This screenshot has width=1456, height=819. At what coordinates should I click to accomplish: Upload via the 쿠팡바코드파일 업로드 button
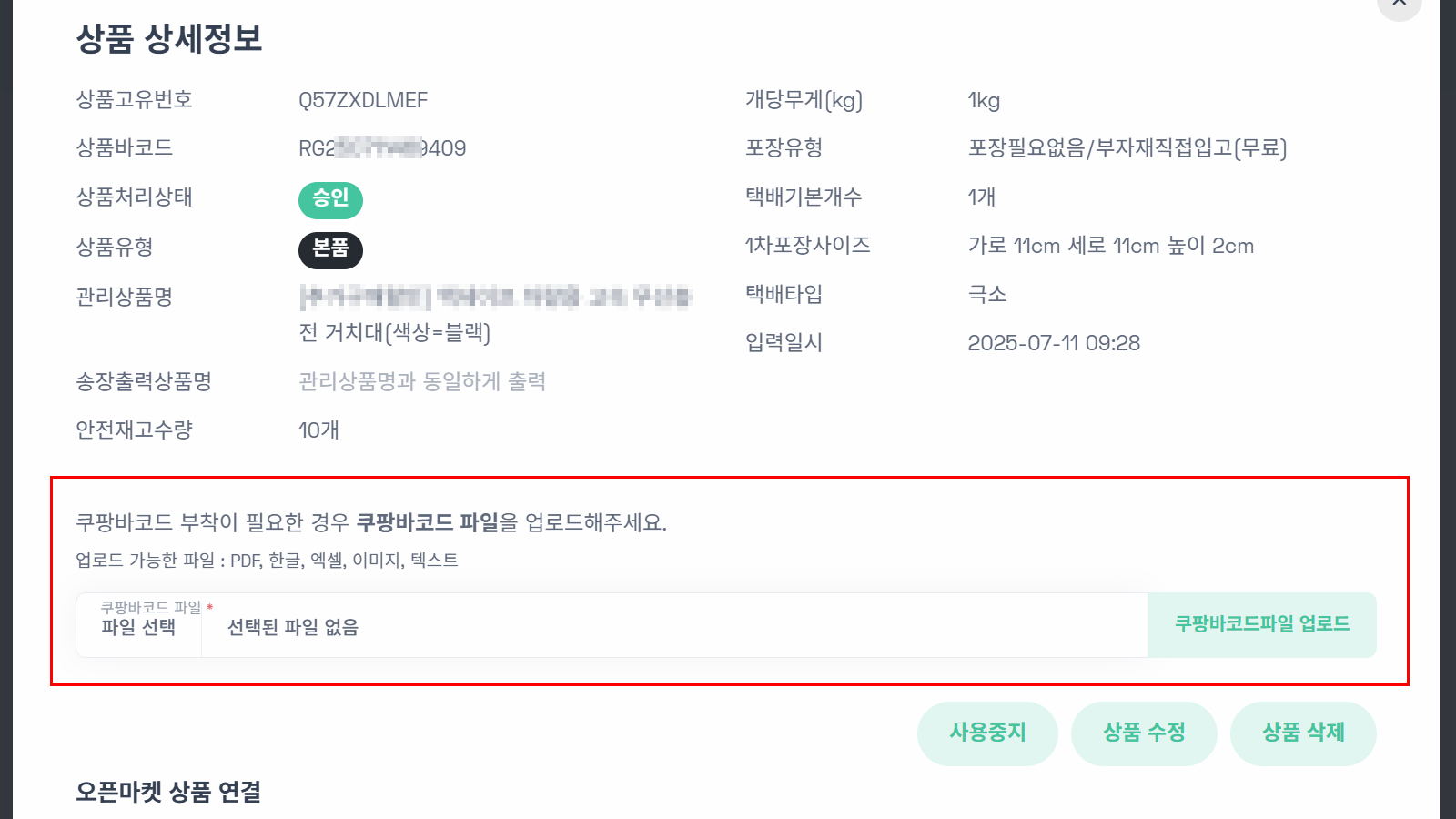(x=1261, y=625)
